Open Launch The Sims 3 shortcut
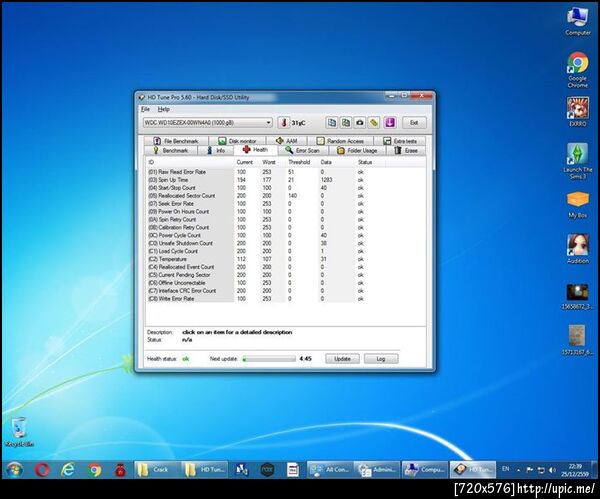600x499 pixels. coord(577,161)
